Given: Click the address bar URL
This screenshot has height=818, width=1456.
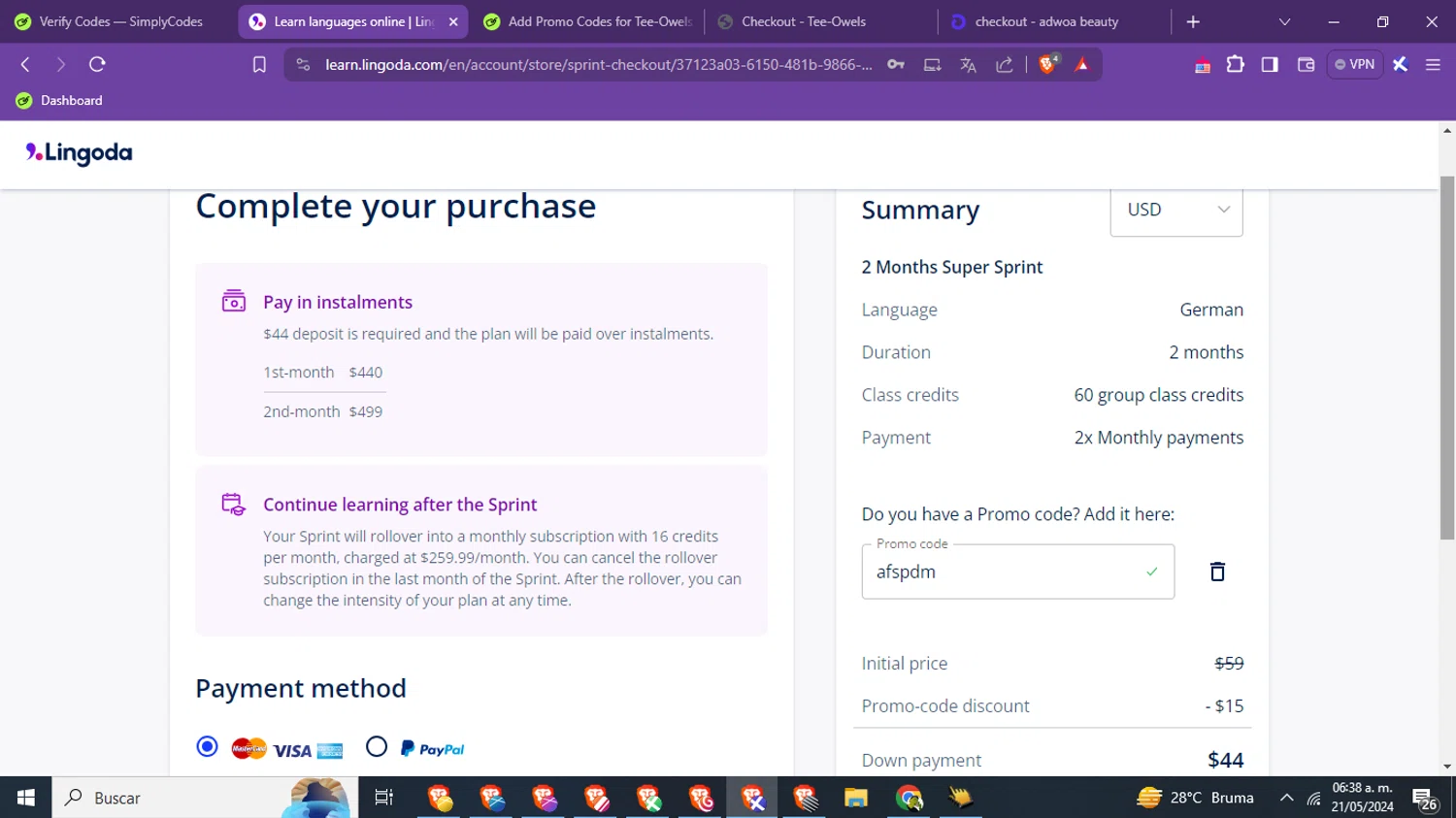Looking at the screenshot, I should click(x=598, y=64).
